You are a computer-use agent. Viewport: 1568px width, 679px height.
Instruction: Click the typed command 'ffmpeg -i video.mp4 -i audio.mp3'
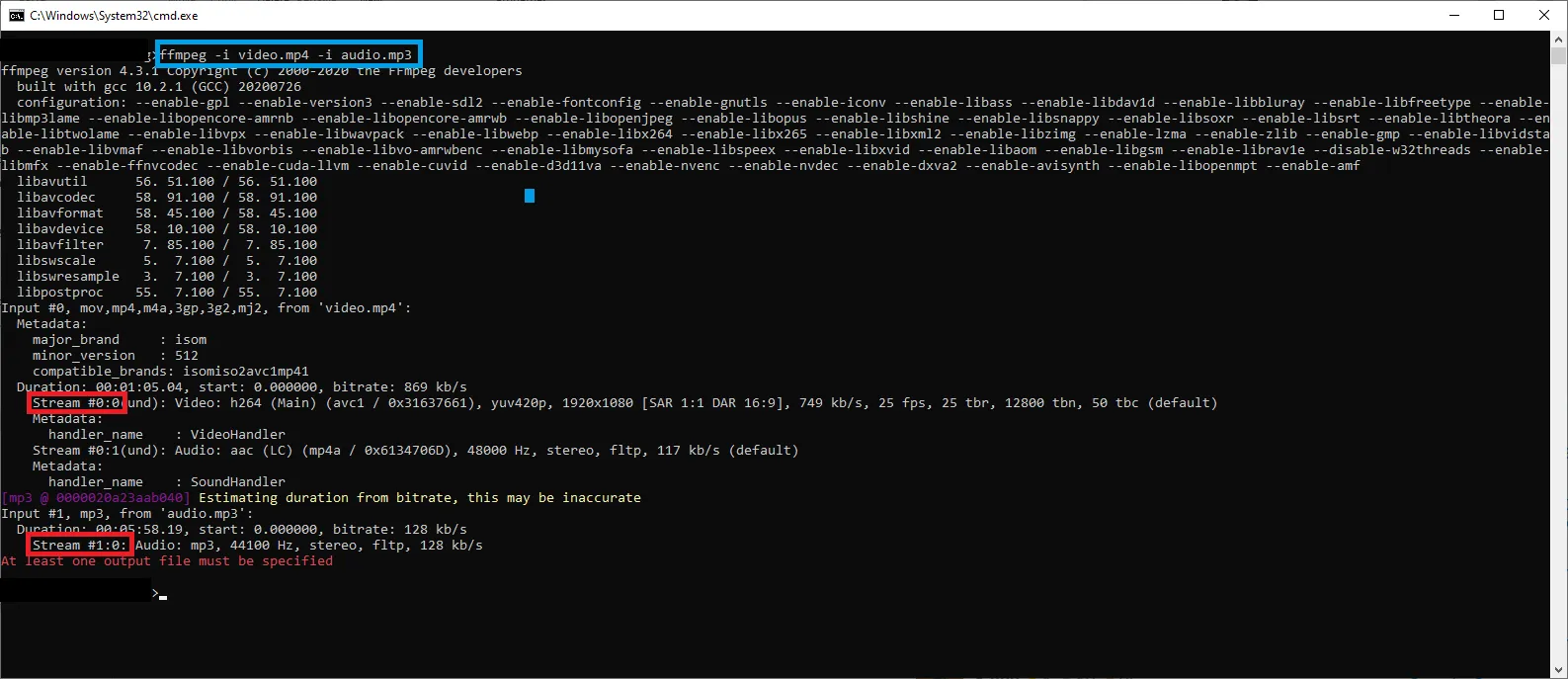pos(286,54)
